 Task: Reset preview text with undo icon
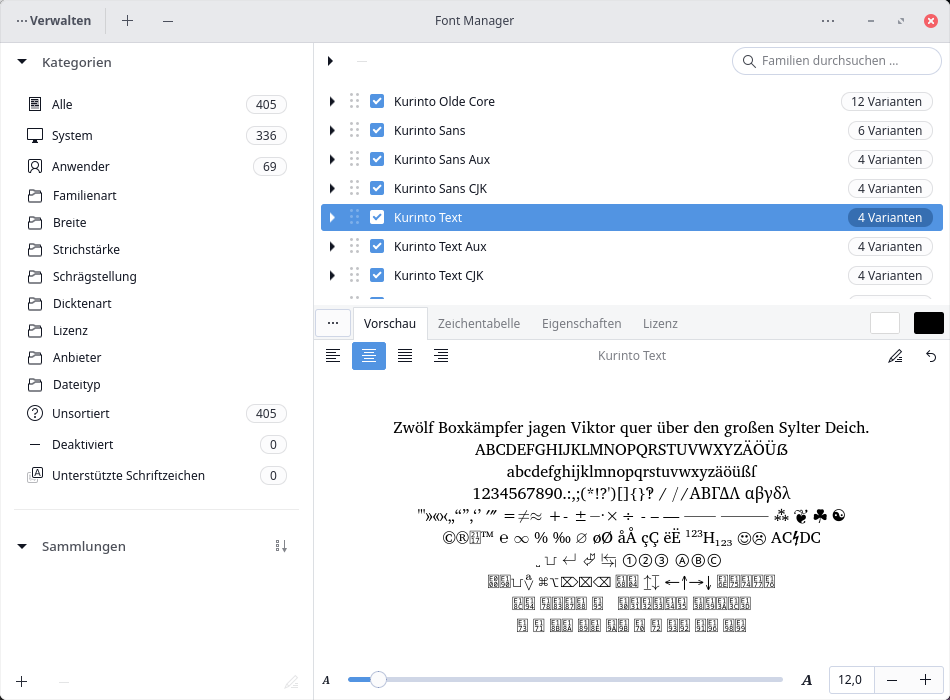(931, 356)
